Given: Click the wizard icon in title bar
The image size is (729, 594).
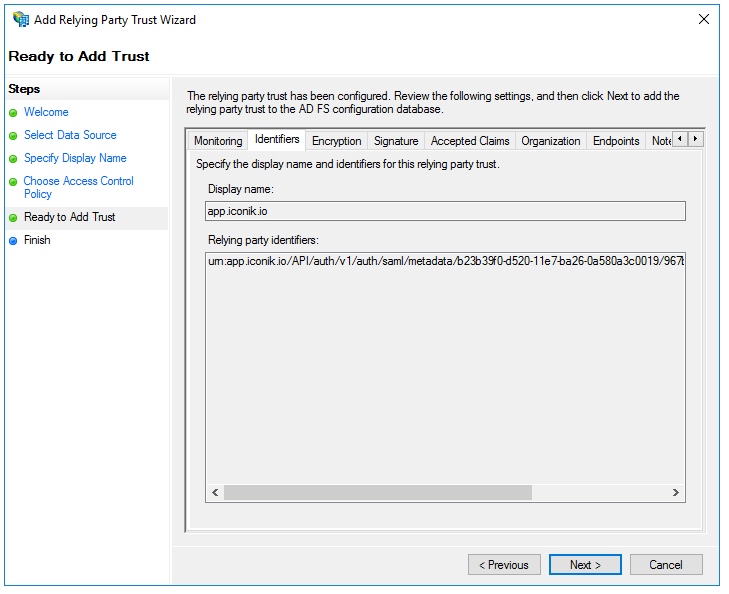Looking at the screenshot, I should click(20, 19).
